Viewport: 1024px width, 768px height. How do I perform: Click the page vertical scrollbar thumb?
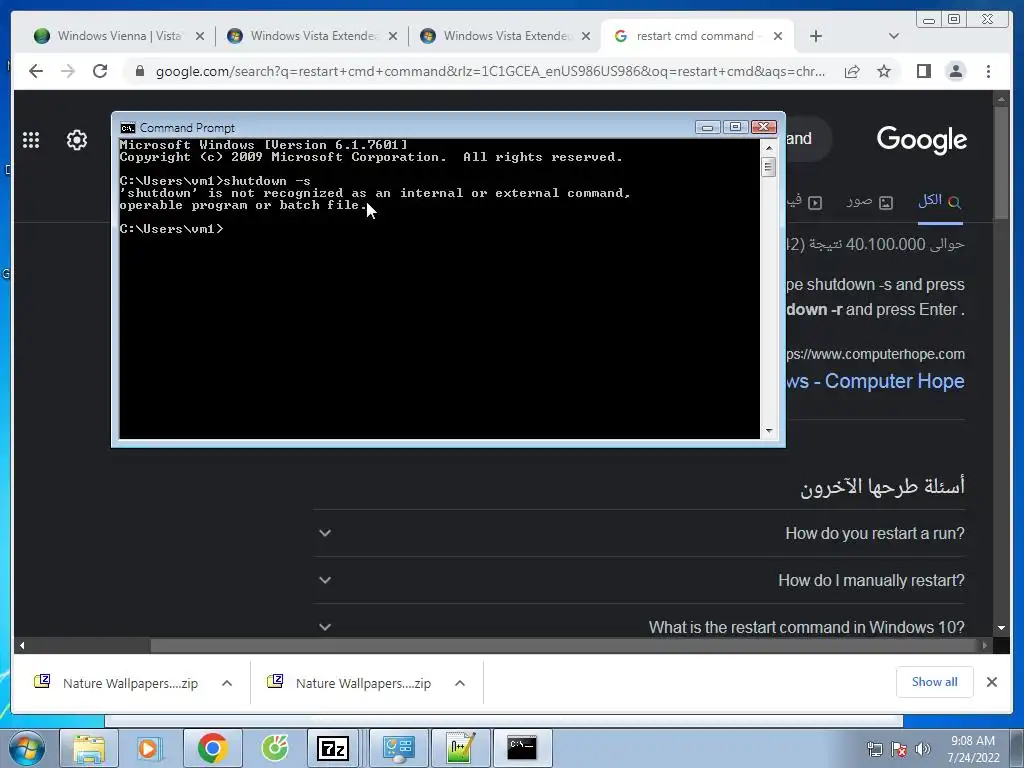1001,163
